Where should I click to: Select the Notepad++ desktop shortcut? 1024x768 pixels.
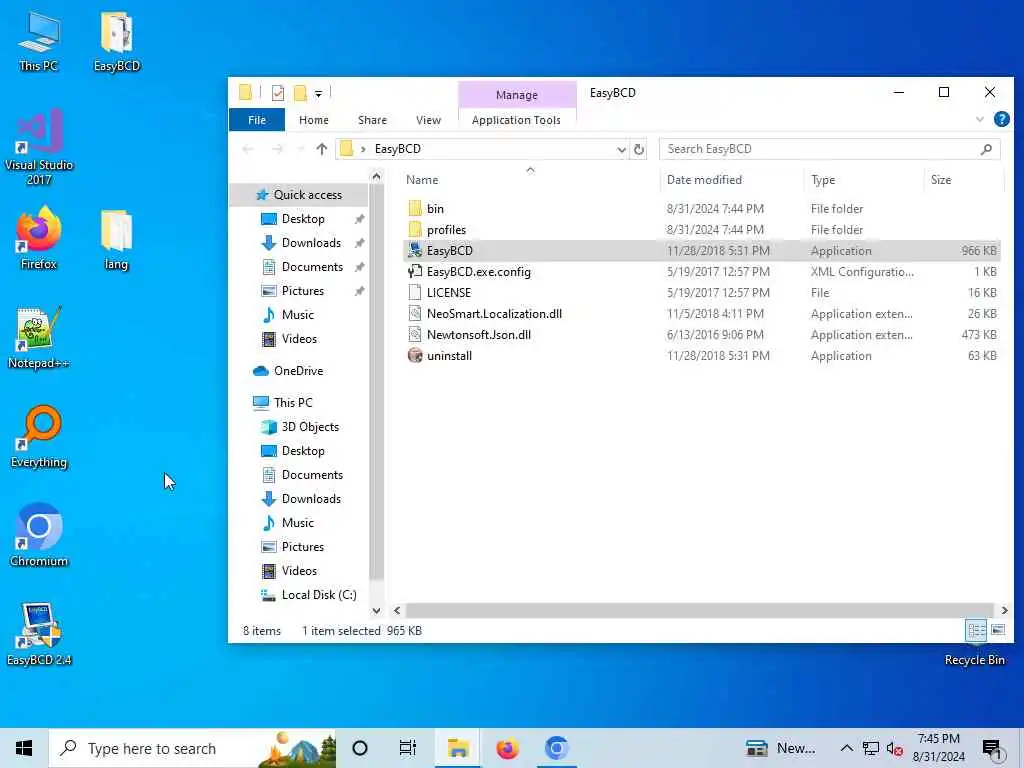(39, 338)
